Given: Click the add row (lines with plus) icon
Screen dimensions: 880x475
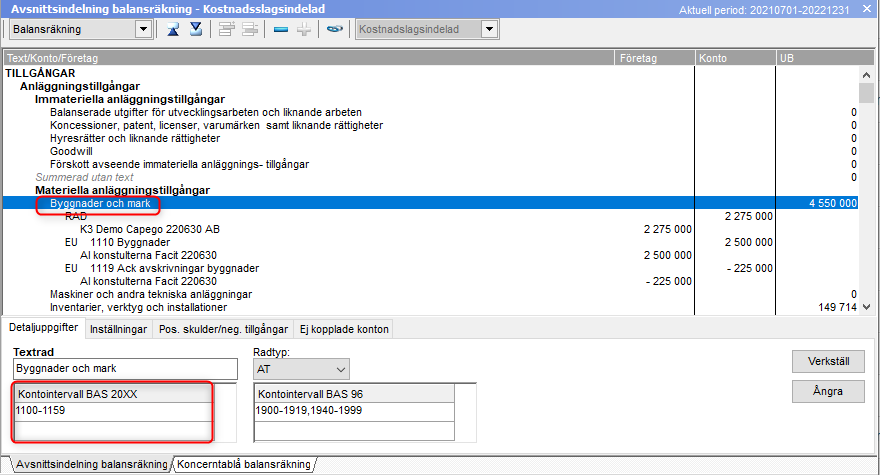Looking at the screenshot, I should click(227, 29).
